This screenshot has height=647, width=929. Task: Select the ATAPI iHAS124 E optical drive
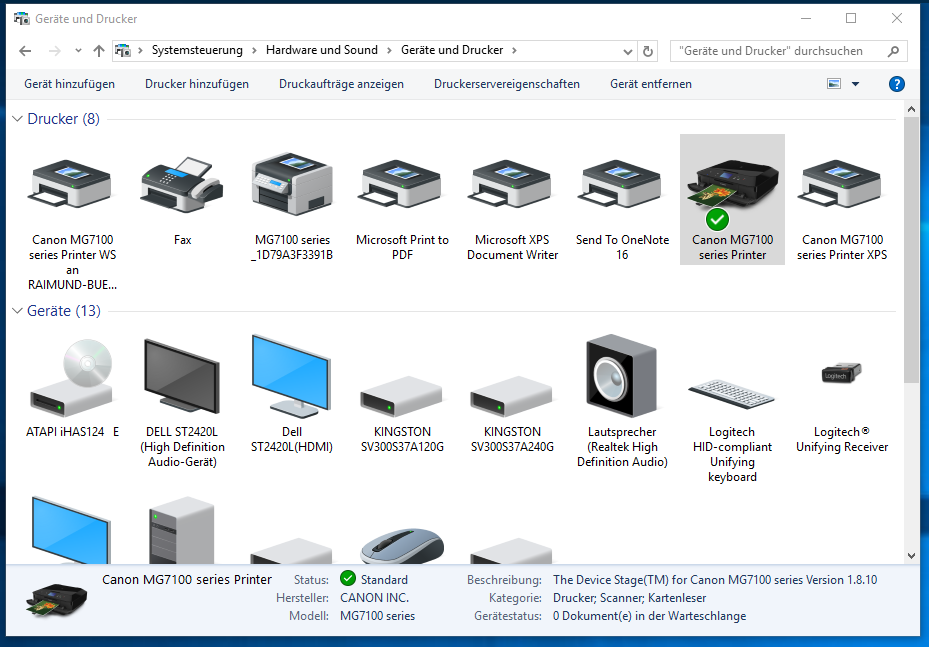(72, 378)
